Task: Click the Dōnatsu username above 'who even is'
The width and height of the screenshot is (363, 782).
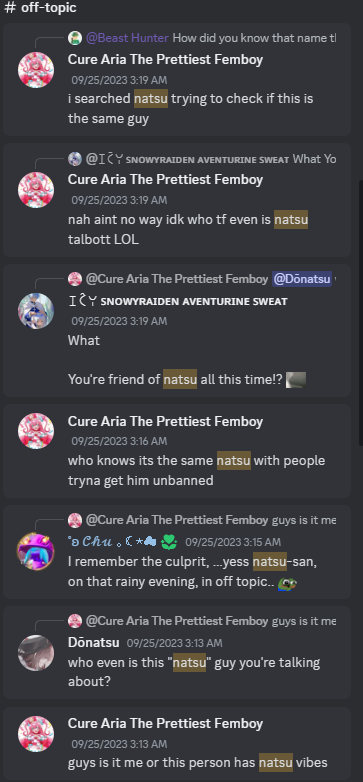Action: tap(94, 643)
